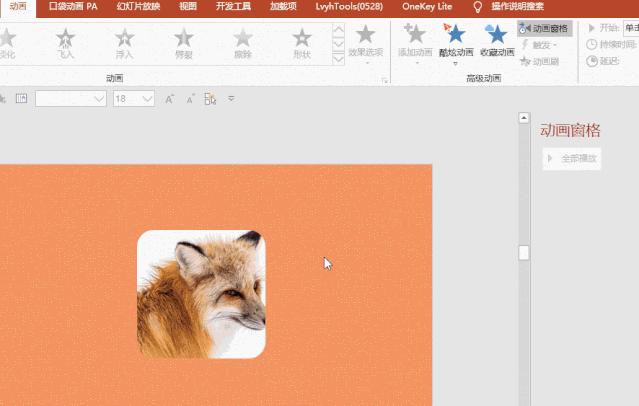
Task: Select the 浮入 (Float In) animation effect
Action: pyautogui.click(x=125, y=43)
